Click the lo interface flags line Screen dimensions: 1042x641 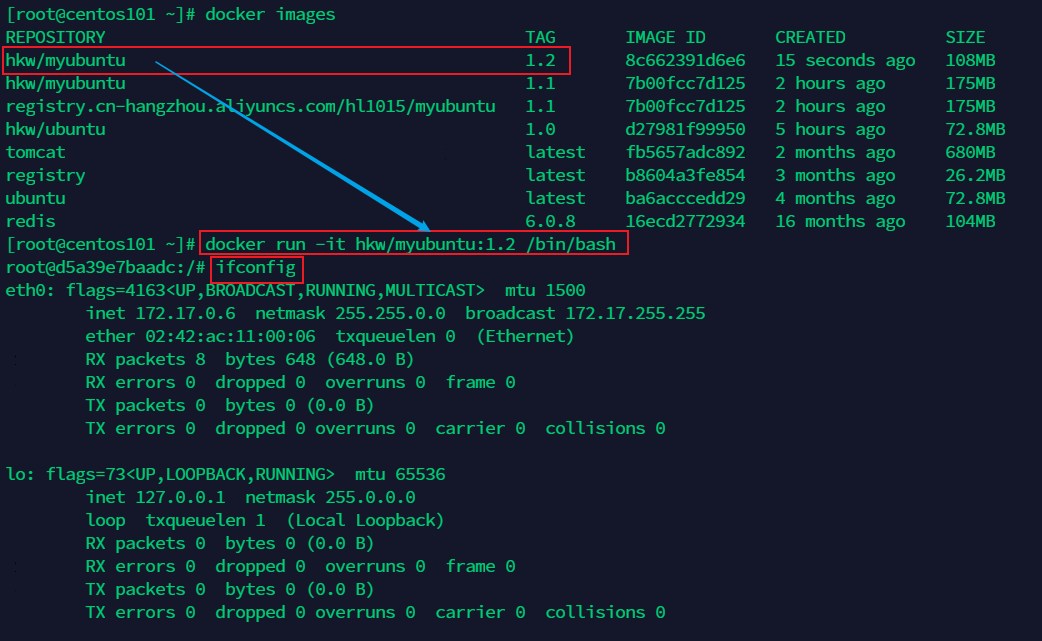point(225,474)
